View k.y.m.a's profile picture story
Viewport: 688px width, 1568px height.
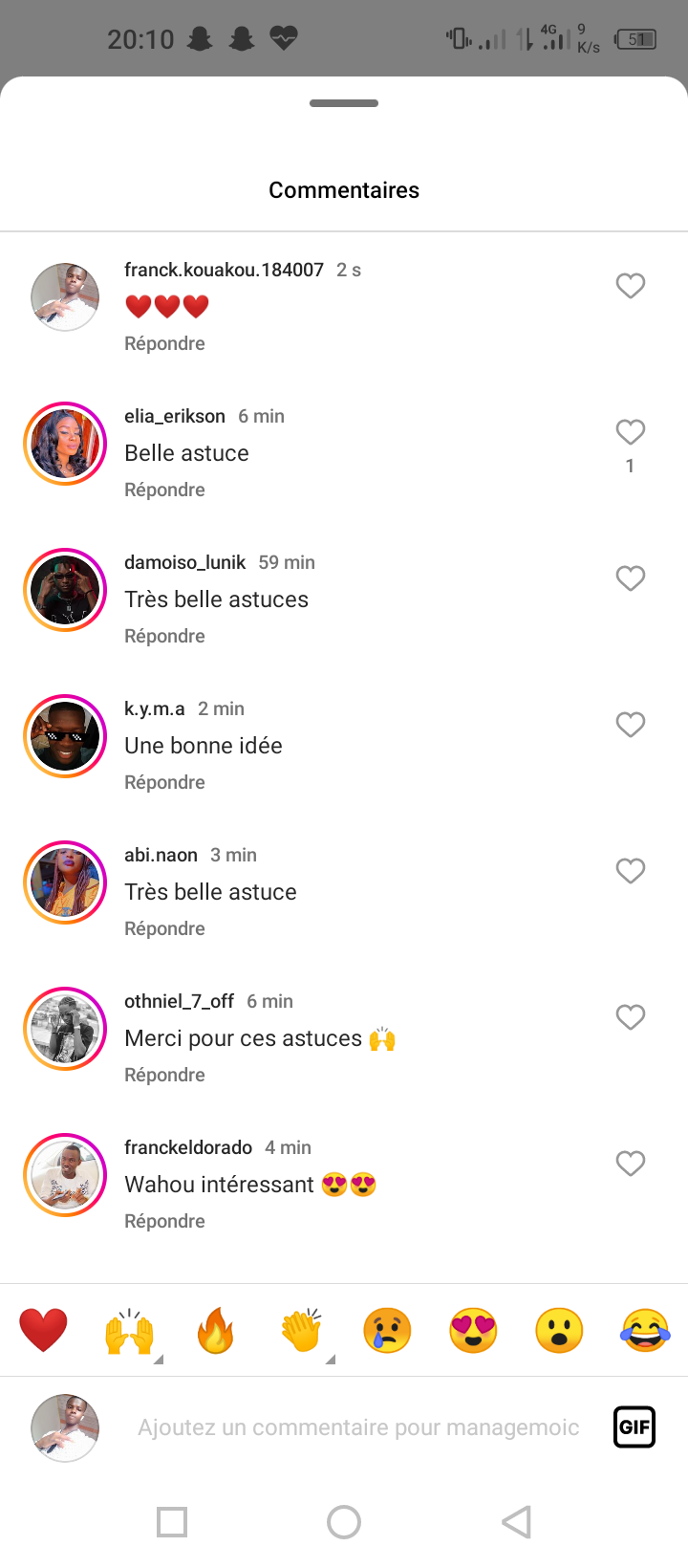tap(65, 736)
